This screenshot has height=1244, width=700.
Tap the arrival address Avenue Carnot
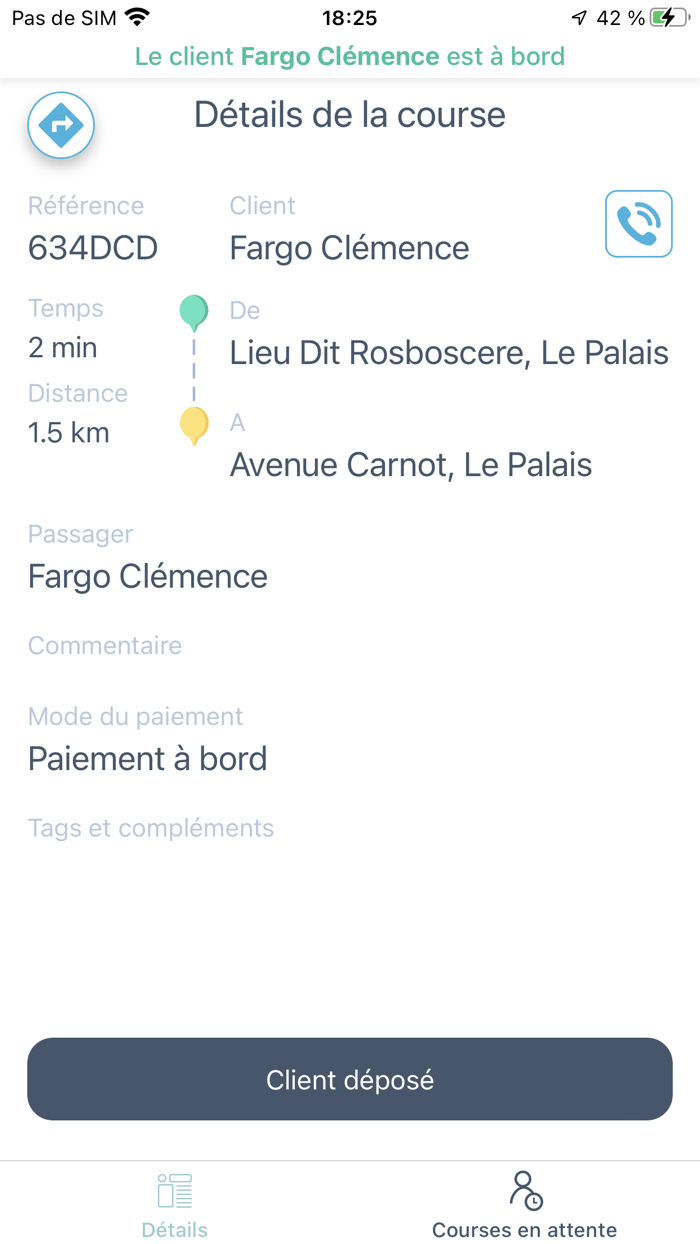411,464
